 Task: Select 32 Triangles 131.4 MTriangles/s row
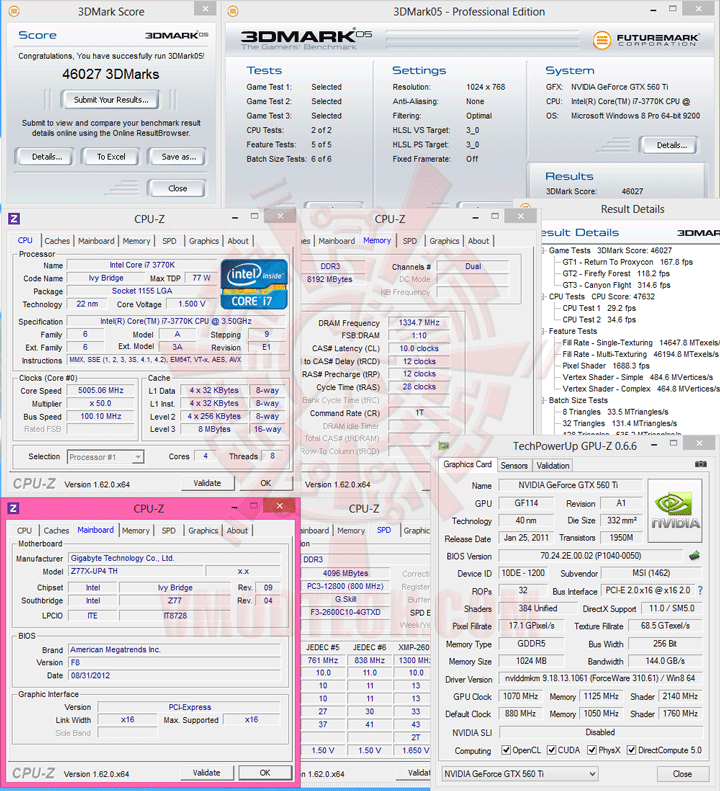[x=620, y=423]
